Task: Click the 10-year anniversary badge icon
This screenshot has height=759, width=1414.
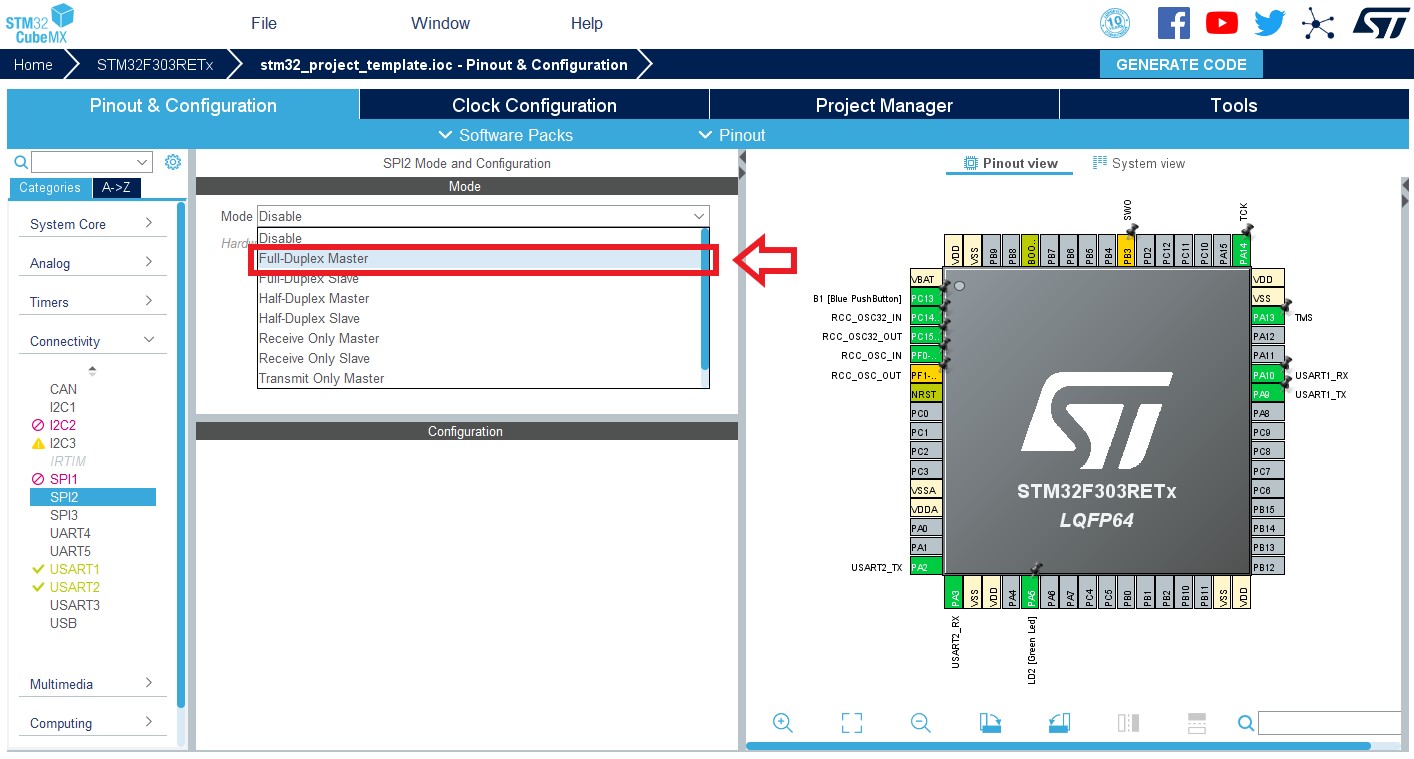Action: [x=1115, y=23]
